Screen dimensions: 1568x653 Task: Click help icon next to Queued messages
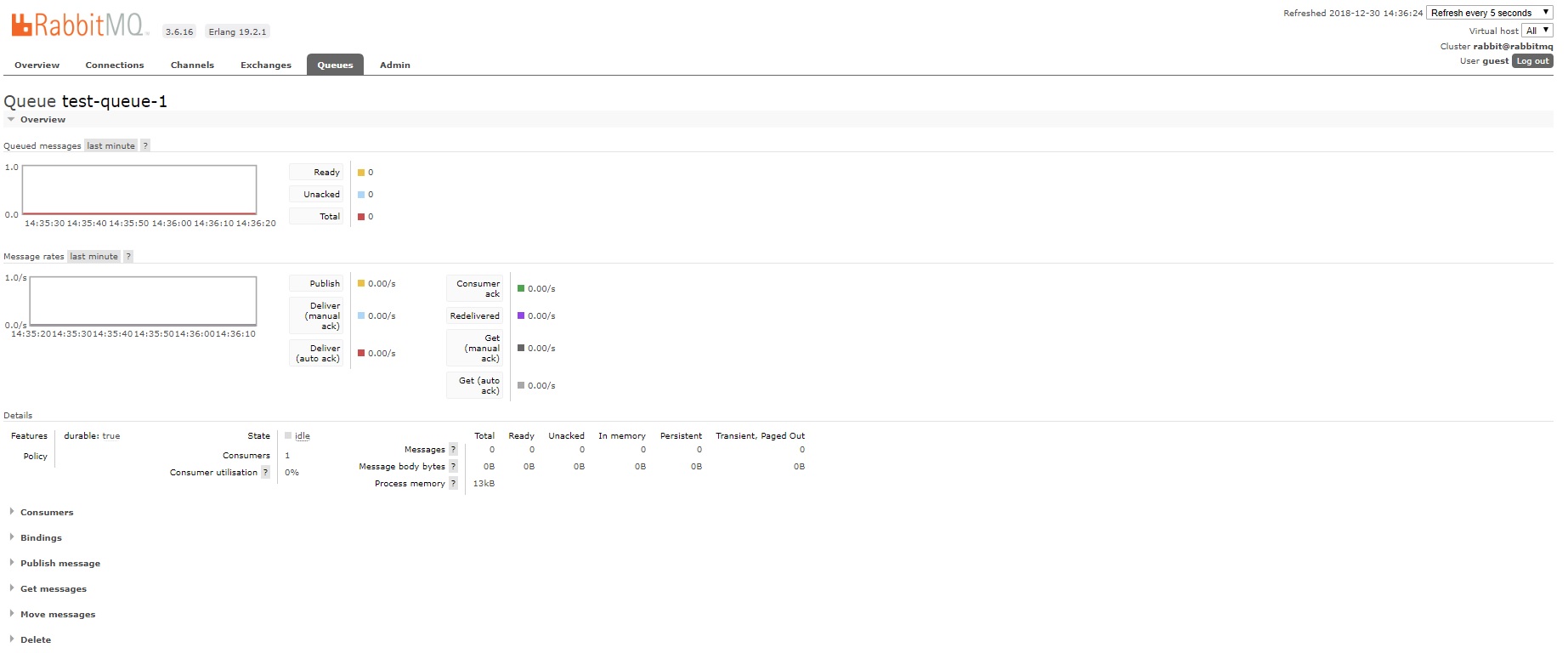pos(145,146)
